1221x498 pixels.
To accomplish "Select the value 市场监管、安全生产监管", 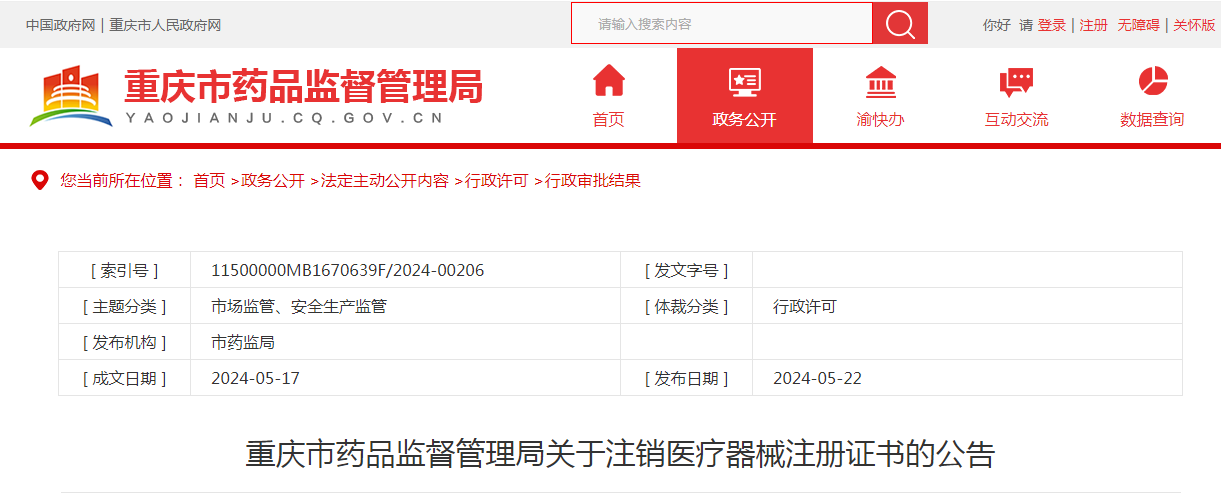I will click(x=299, y=307).
